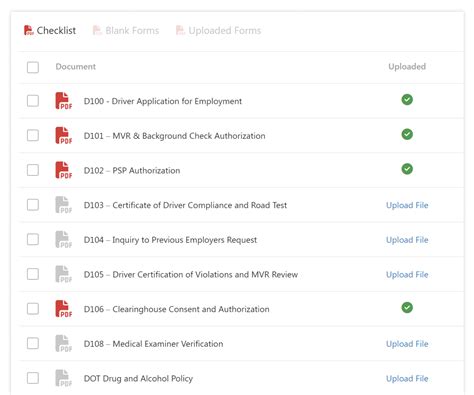The height and width of the screenshot is (395, 474).
Task: Switch to the Blank Forms tab
Action: (126, 30)
